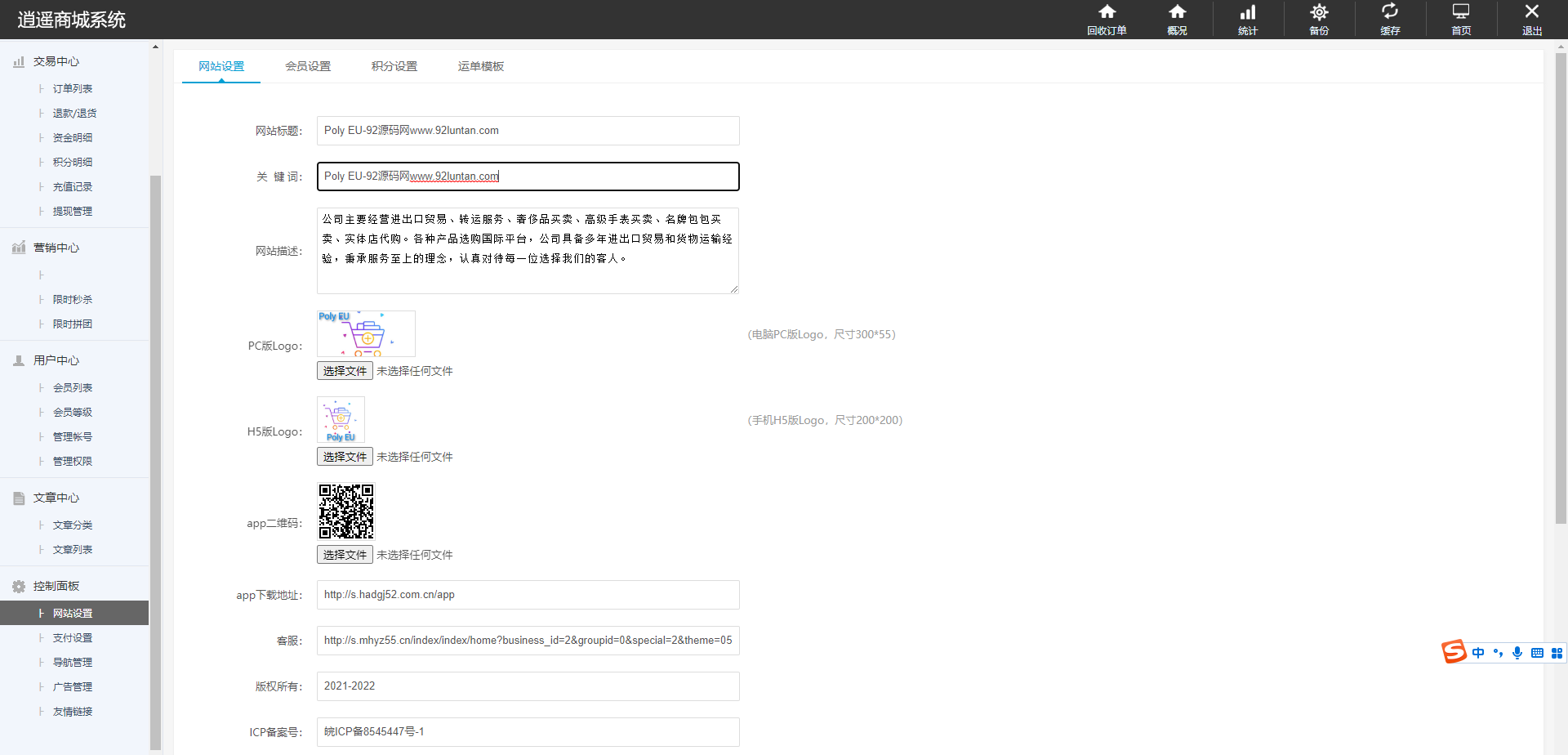Toggle Sogou Chinese/English 中 mode

click(x=1478, y=653)
